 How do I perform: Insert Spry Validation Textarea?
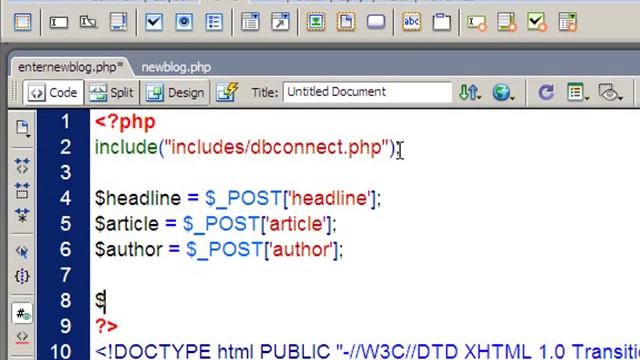click(x=507, y=22)
